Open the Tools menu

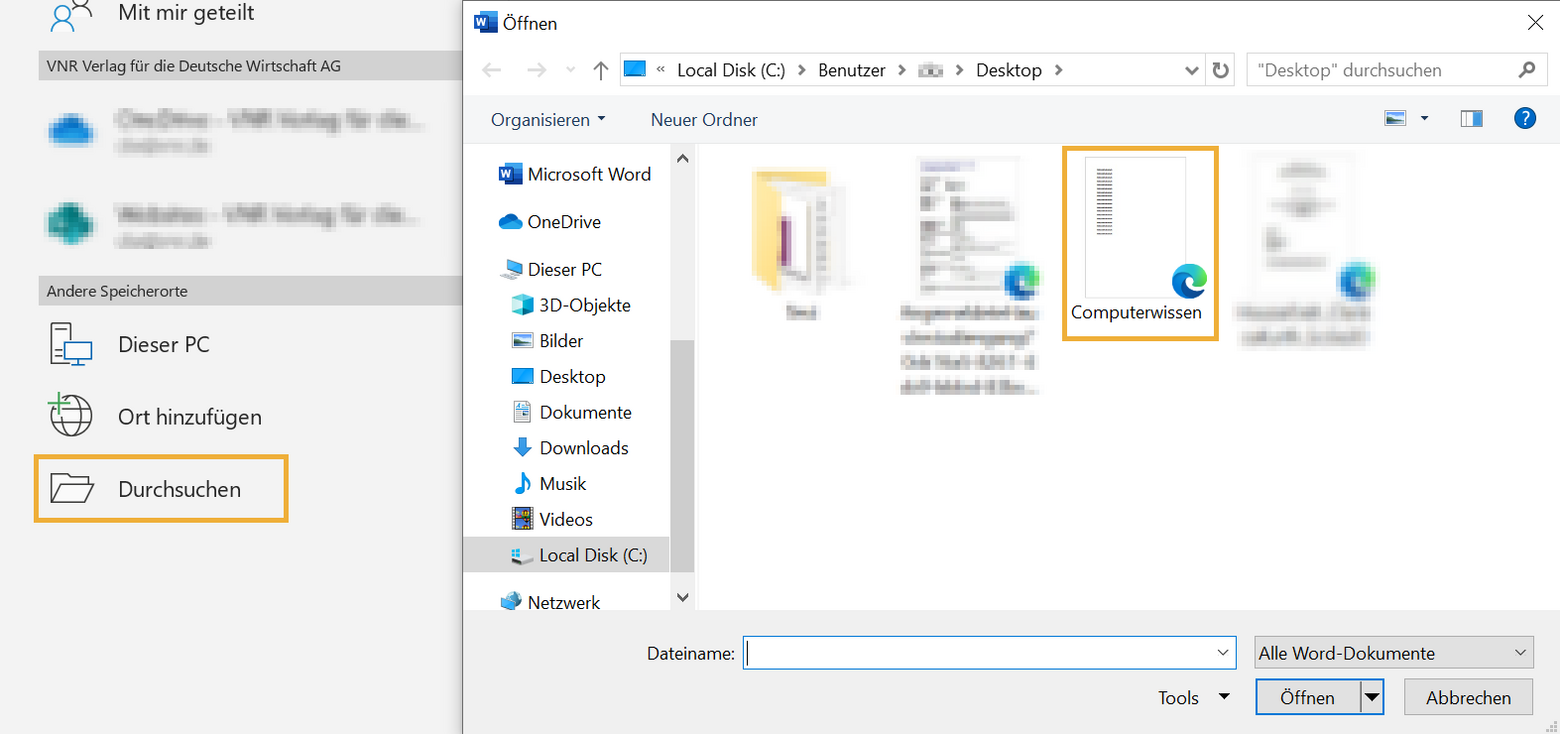[1193, 698]
